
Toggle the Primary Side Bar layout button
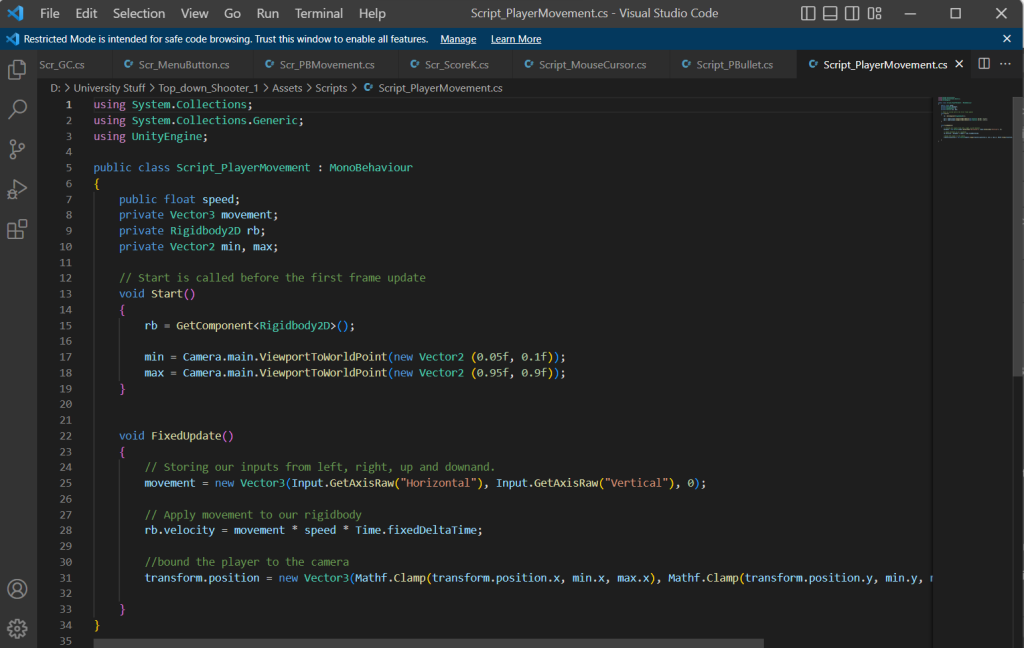(809, 14)
